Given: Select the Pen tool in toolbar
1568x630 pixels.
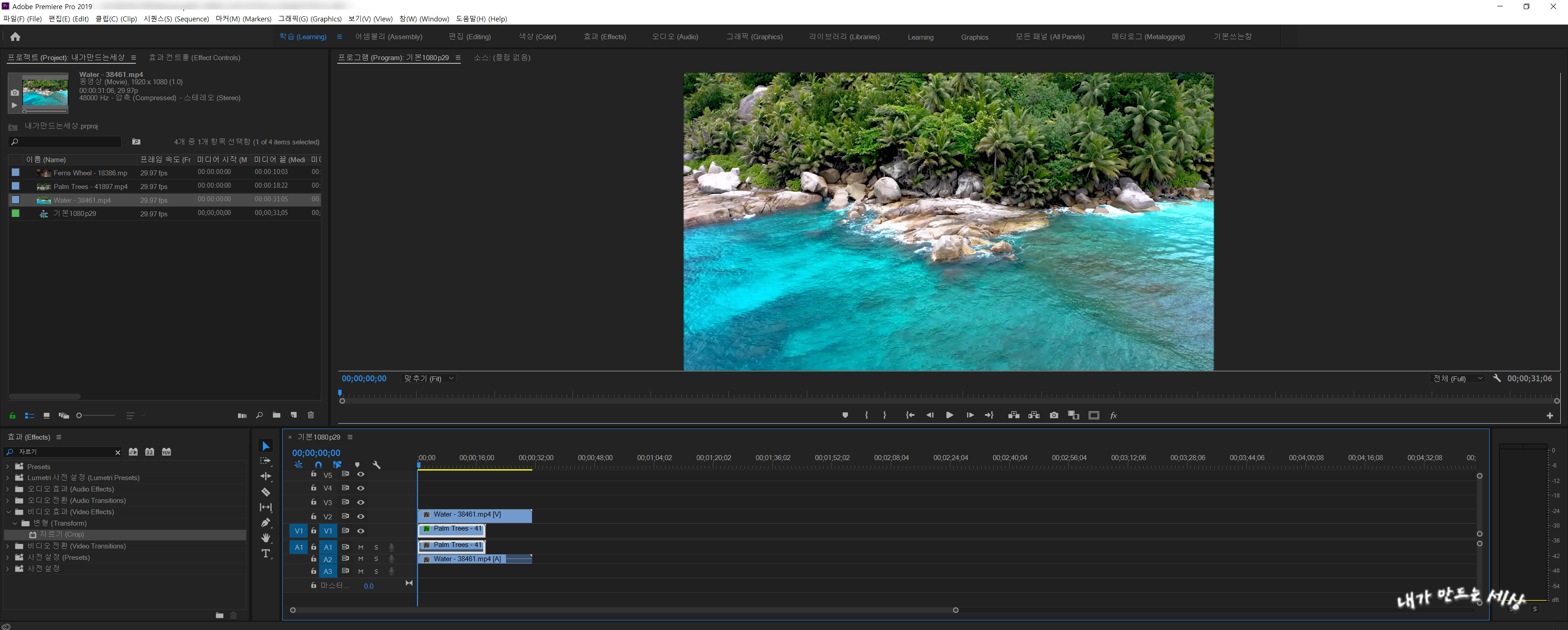Looking at the screenshot, I should 265,522.
